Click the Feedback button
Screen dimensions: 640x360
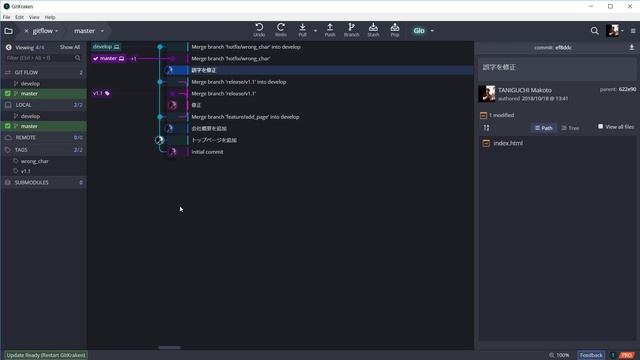point(591,355)
